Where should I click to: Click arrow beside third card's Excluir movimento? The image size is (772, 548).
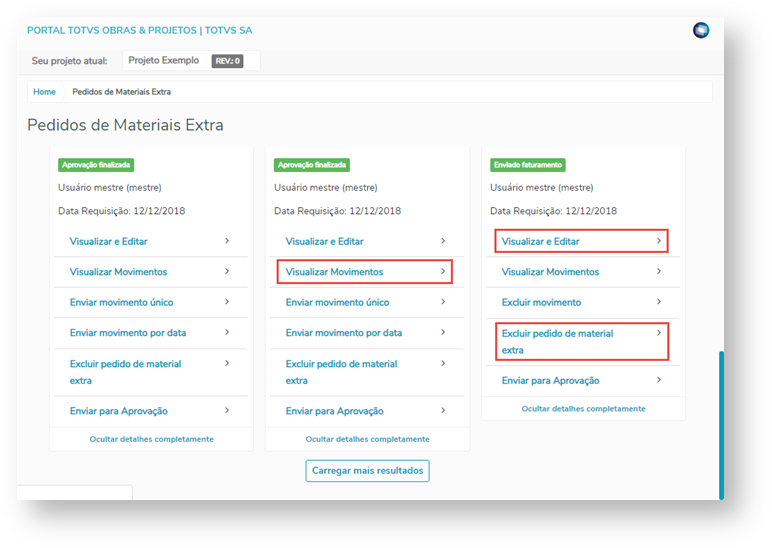pyautogui.click(x=659, y=301)
